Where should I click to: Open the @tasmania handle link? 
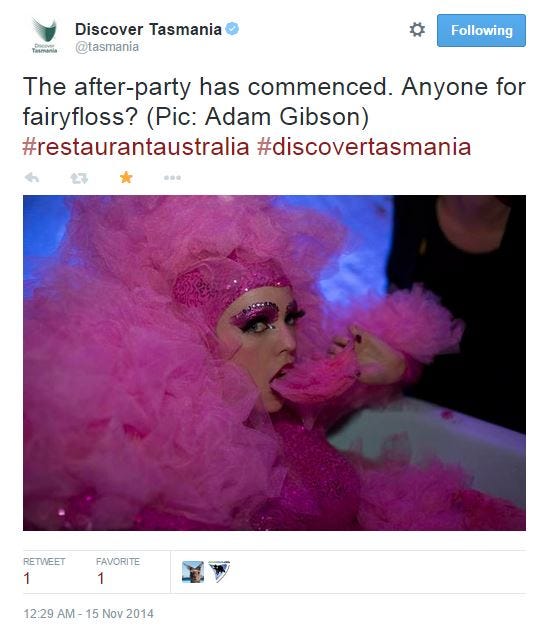point(107,47)
